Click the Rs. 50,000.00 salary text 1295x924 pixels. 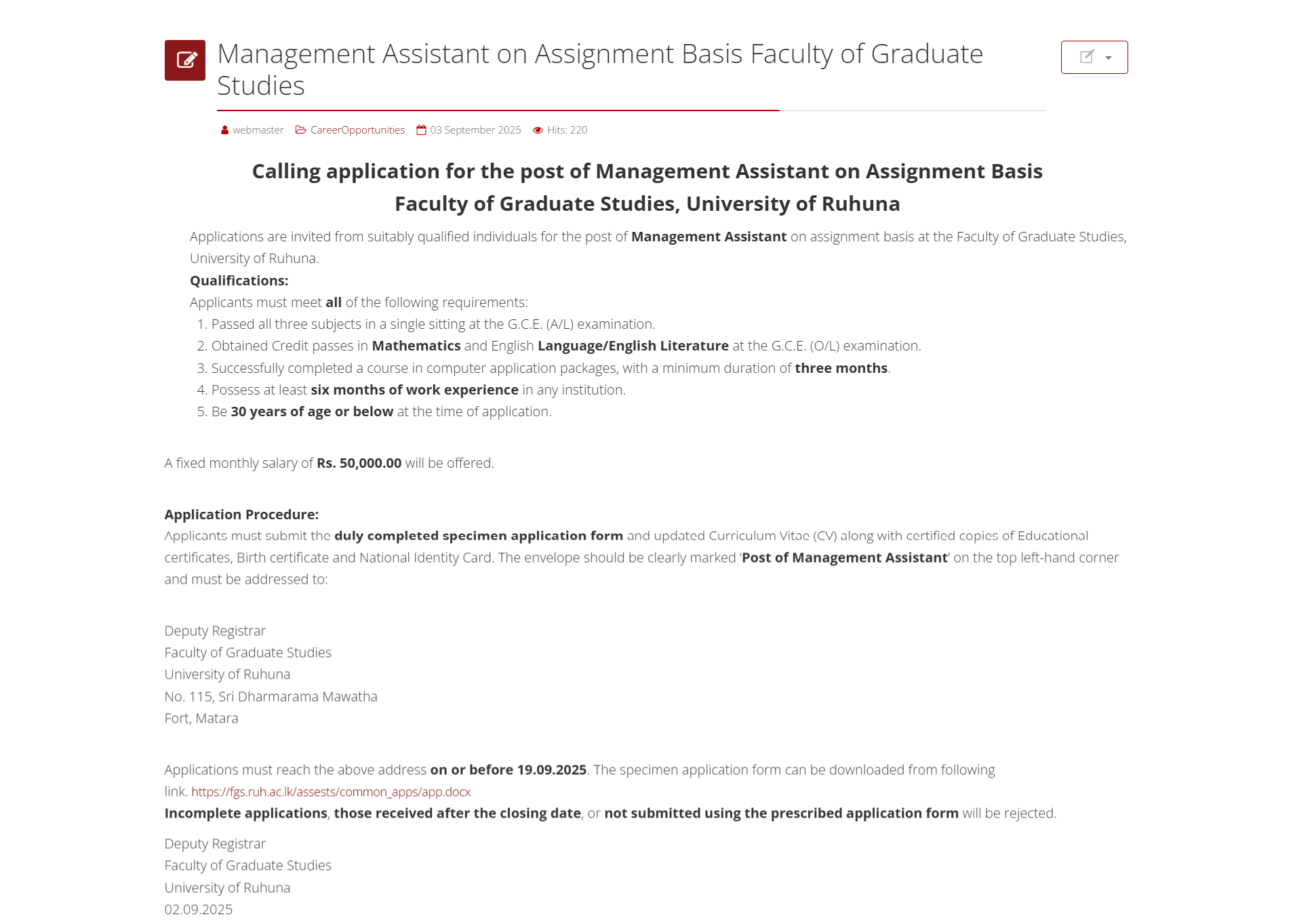[x=359, y=463]
